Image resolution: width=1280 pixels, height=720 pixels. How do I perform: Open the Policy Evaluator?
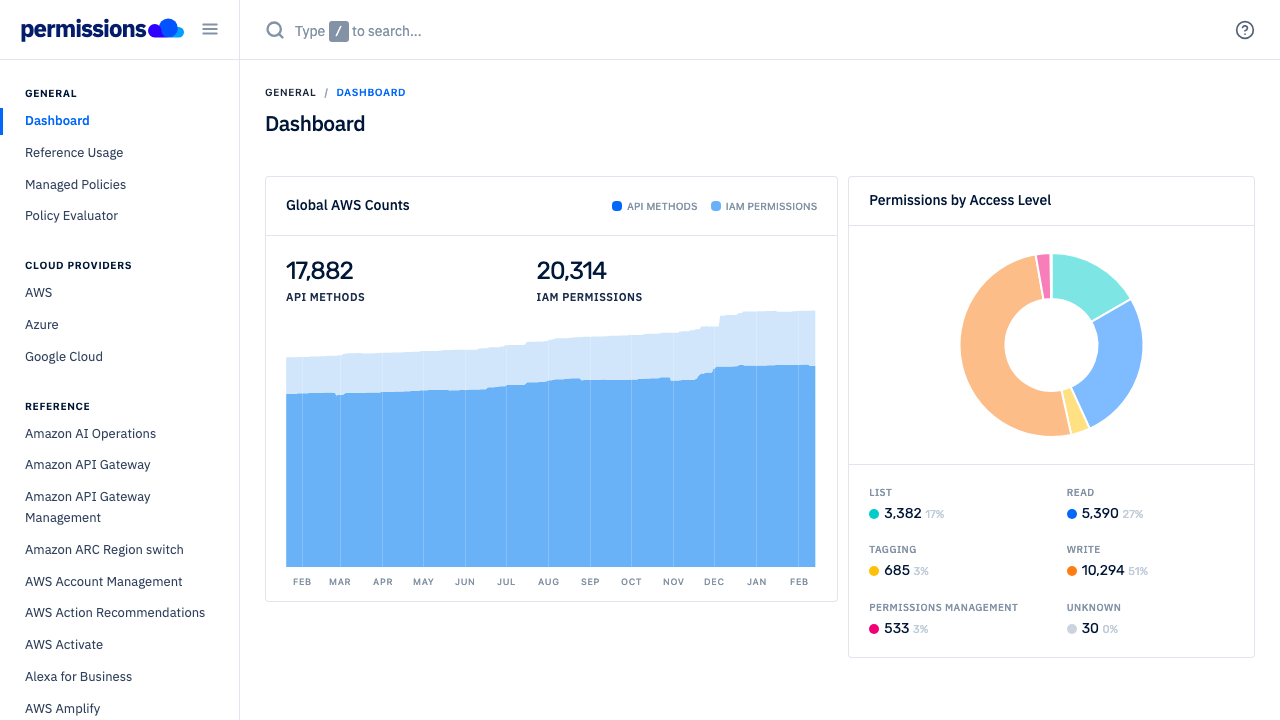click(x=71, y=216)
